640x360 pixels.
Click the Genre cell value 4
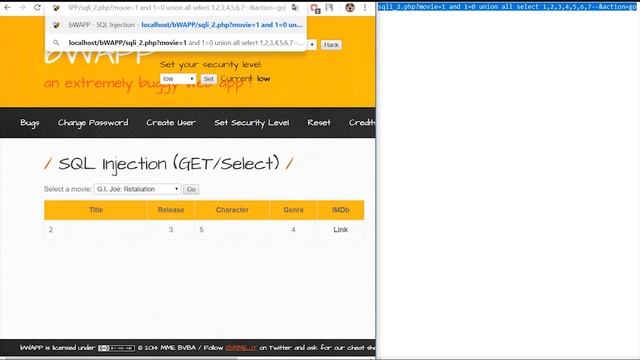[293, 230]
